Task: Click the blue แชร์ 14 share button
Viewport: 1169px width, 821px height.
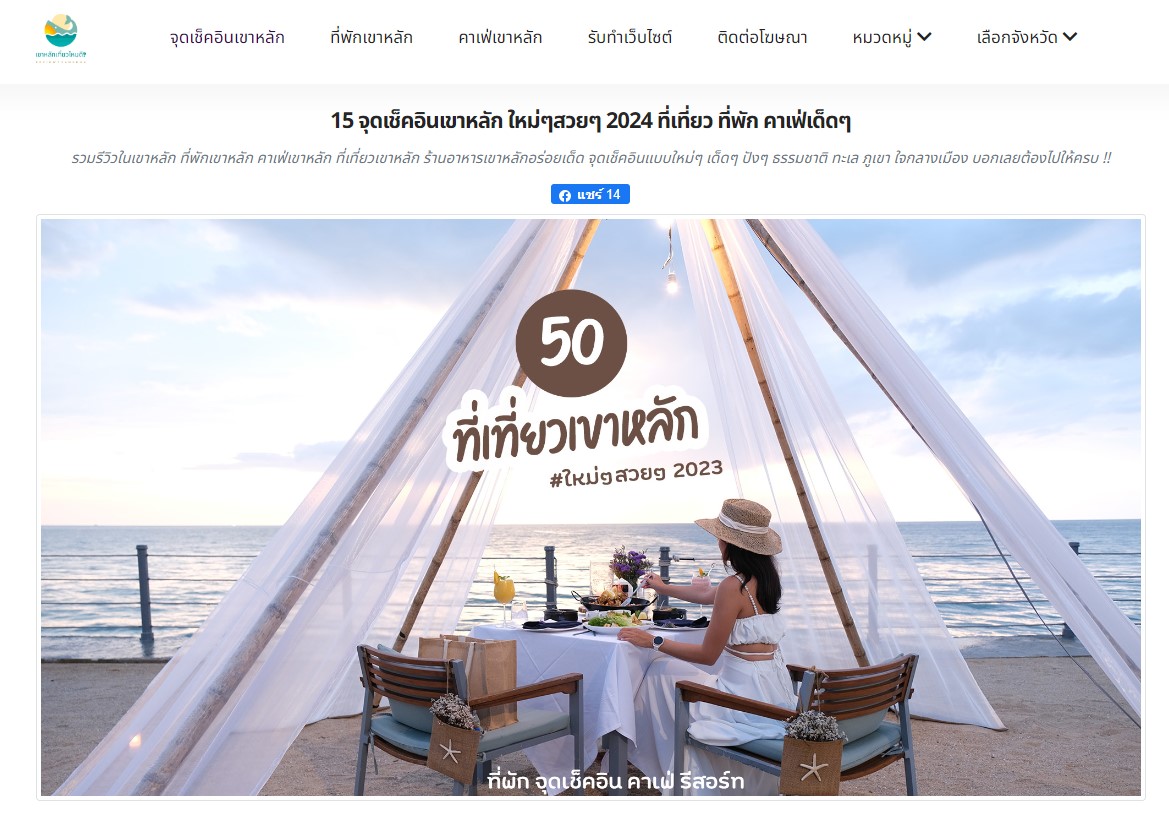Action: pyautogui.click(x=590, y=194)
